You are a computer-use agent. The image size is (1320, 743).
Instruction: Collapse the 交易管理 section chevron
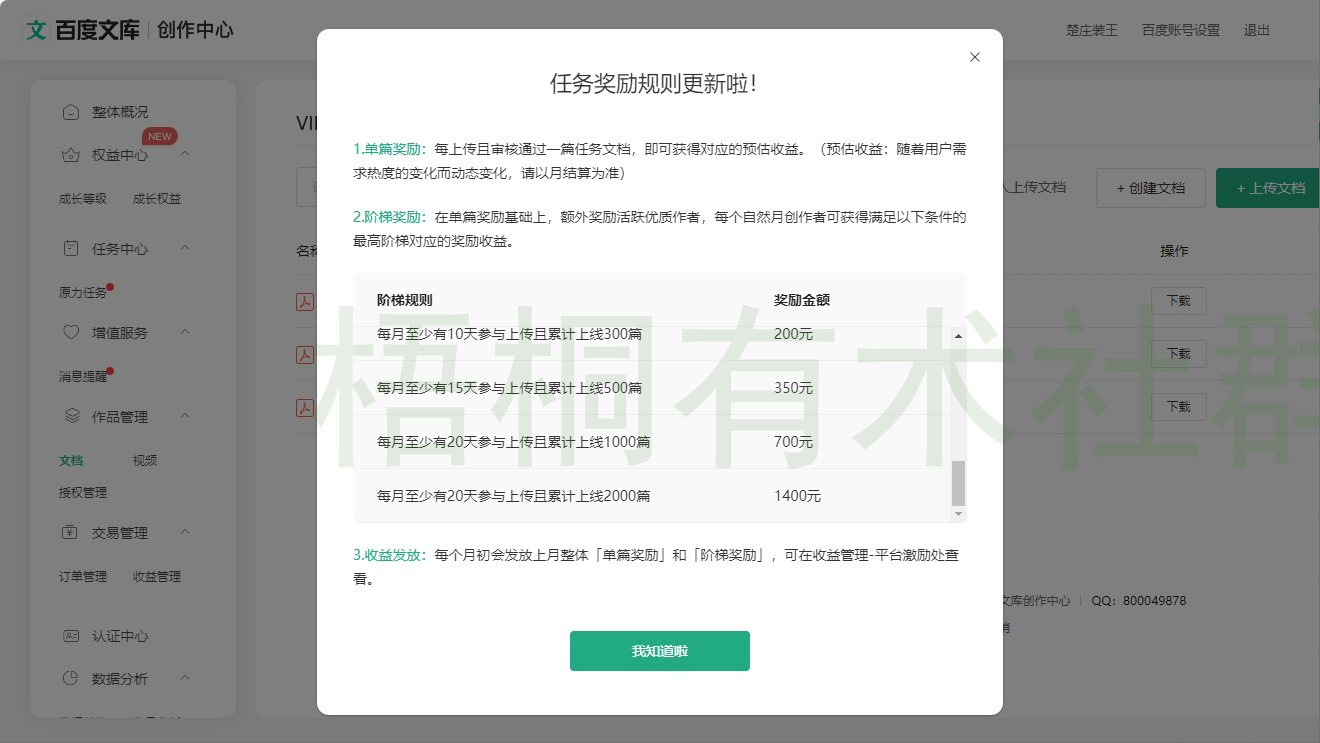(x=184, y=533)
